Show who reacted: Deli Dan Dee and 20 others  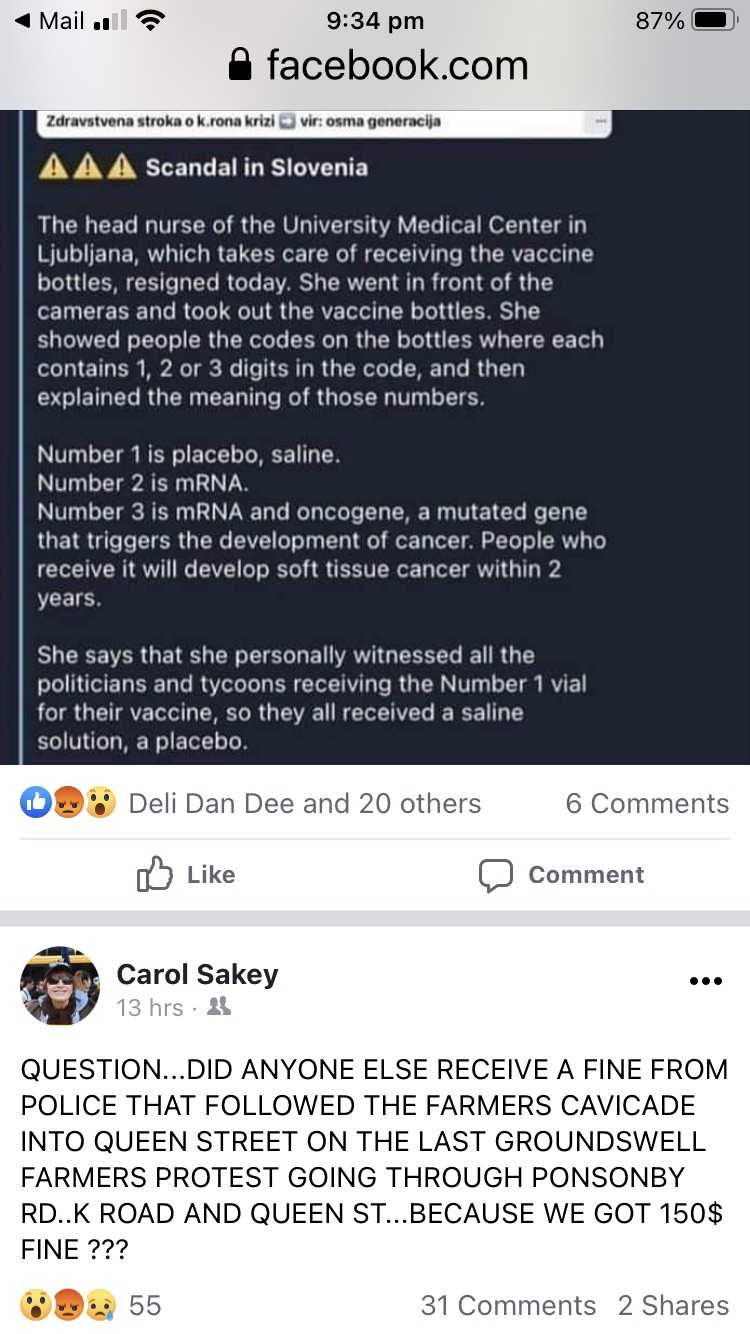305,803
